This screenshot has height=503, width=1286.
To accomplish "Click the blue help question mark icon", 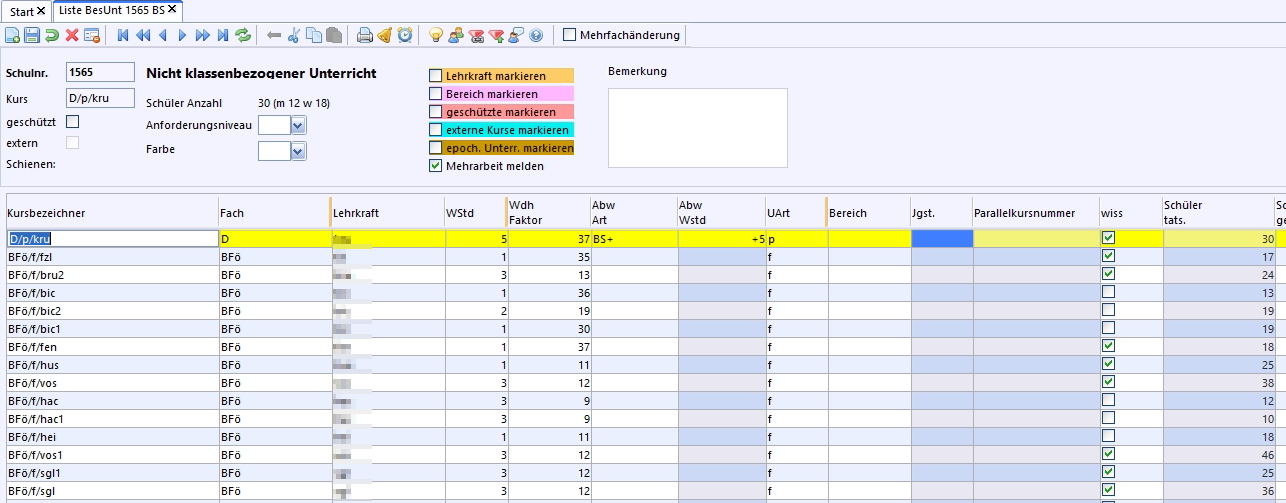I will 536,35.
